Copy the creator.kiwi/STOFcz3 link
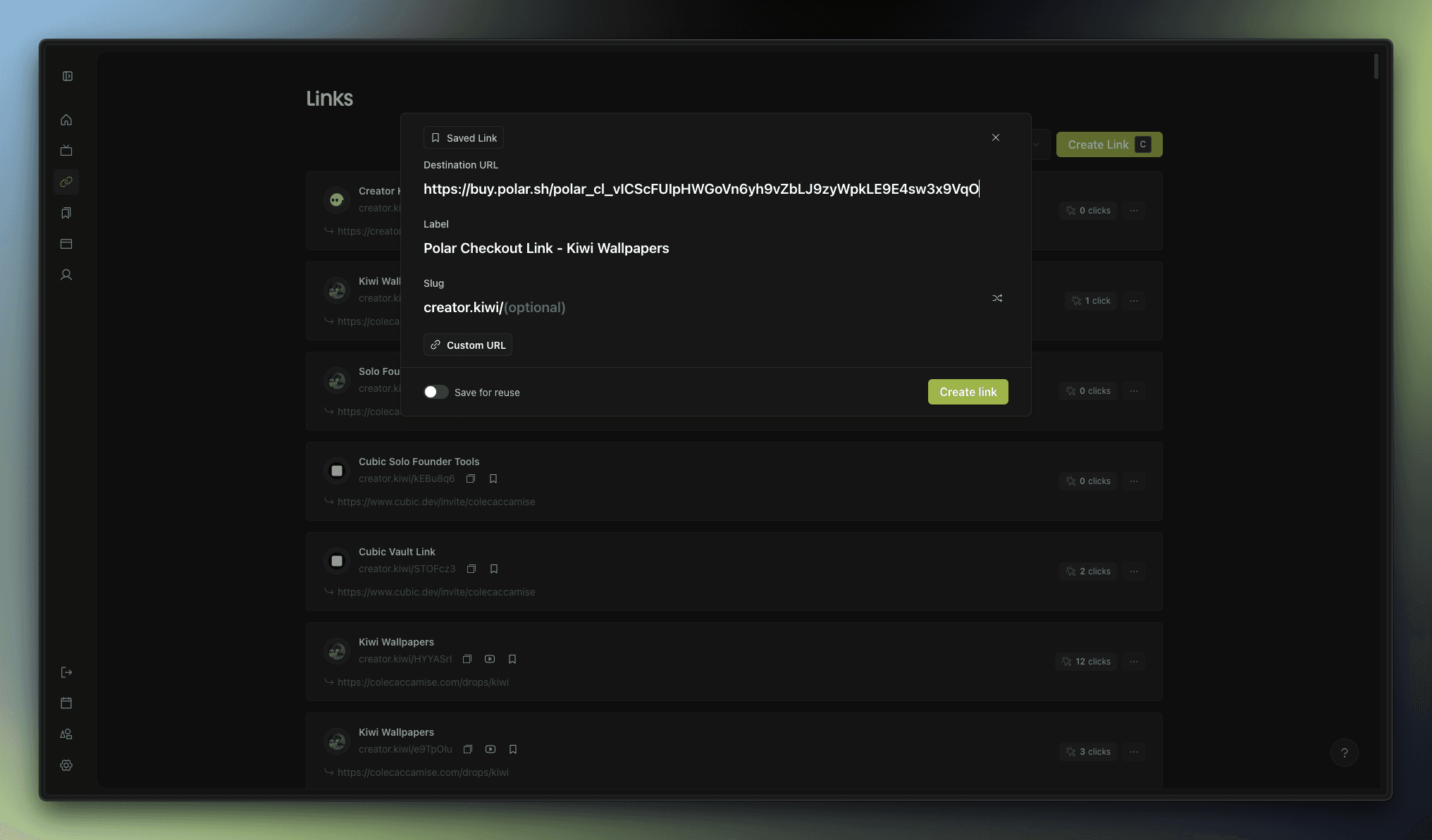The image size is (1432, 840). point(471,569)
